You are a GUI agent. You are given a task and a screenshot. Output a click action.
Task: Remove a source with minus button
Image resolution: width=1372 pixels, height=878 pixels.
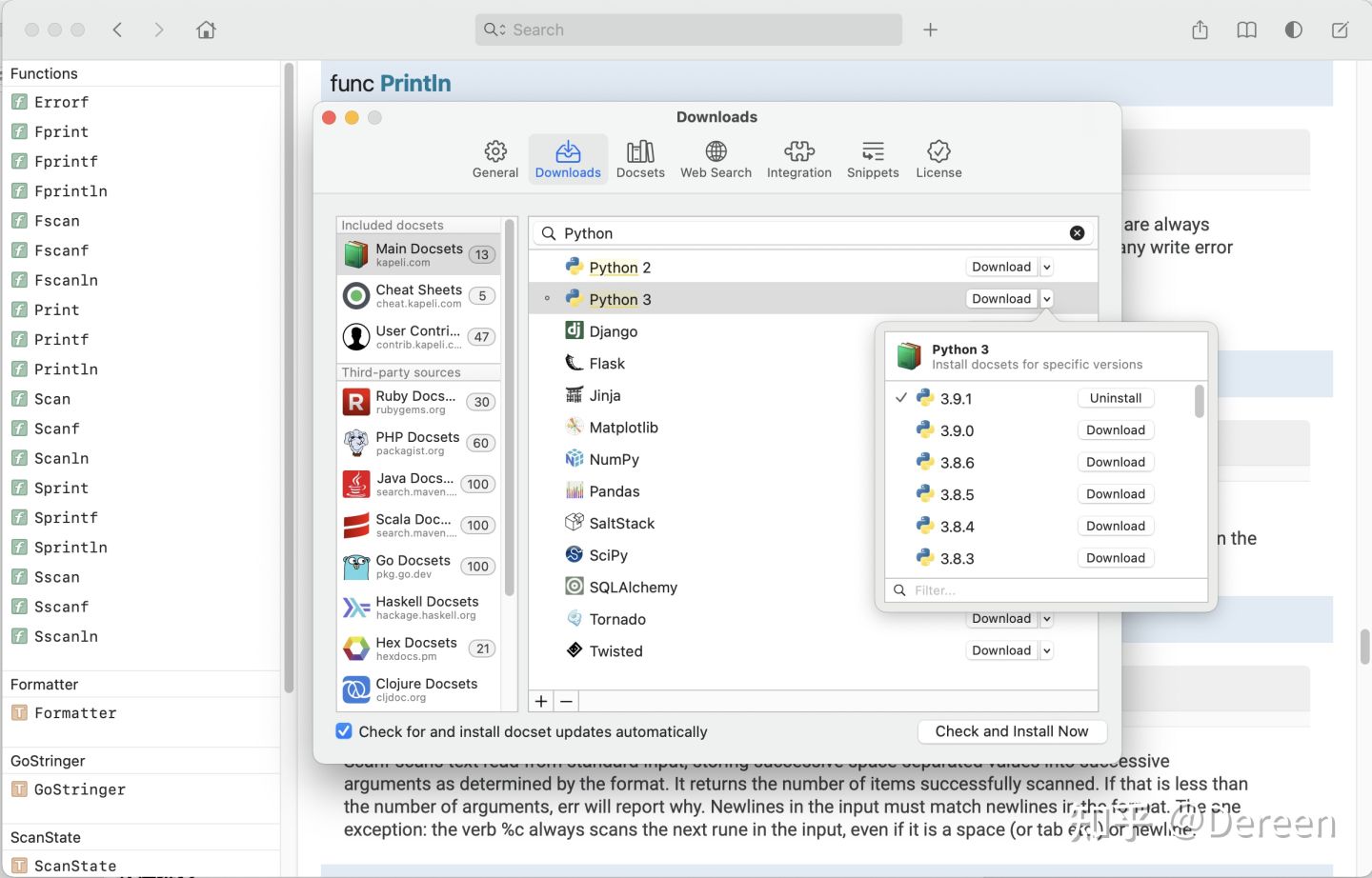(x=567, y=702)
